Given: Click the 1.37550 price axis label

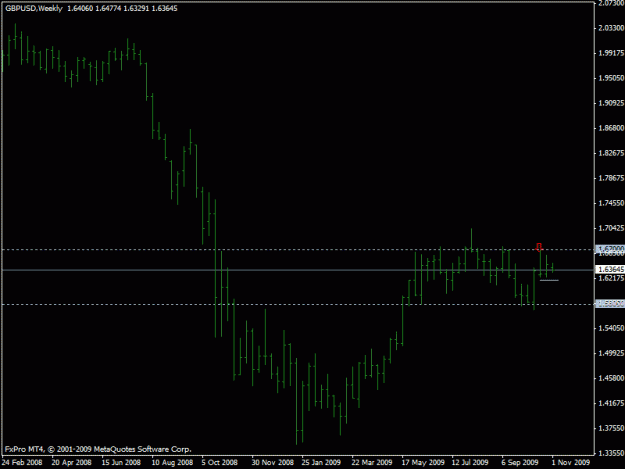Looking at the screenshot, I should point(611,428).
